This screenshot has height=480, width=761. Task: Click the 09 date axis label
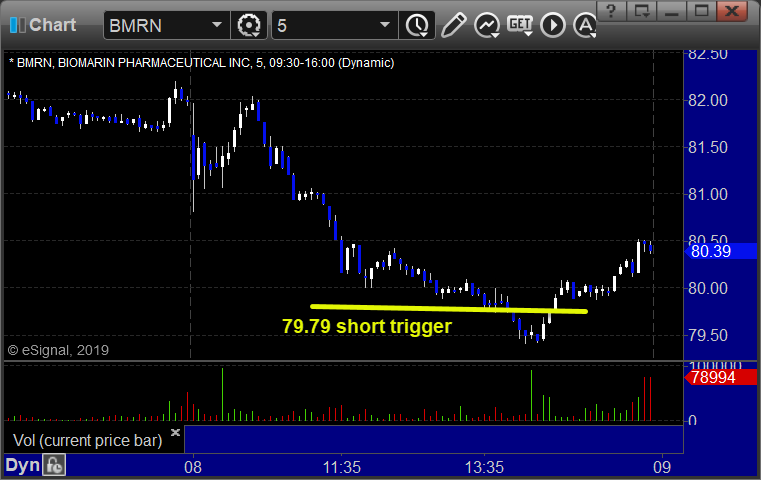pos(662,467)
